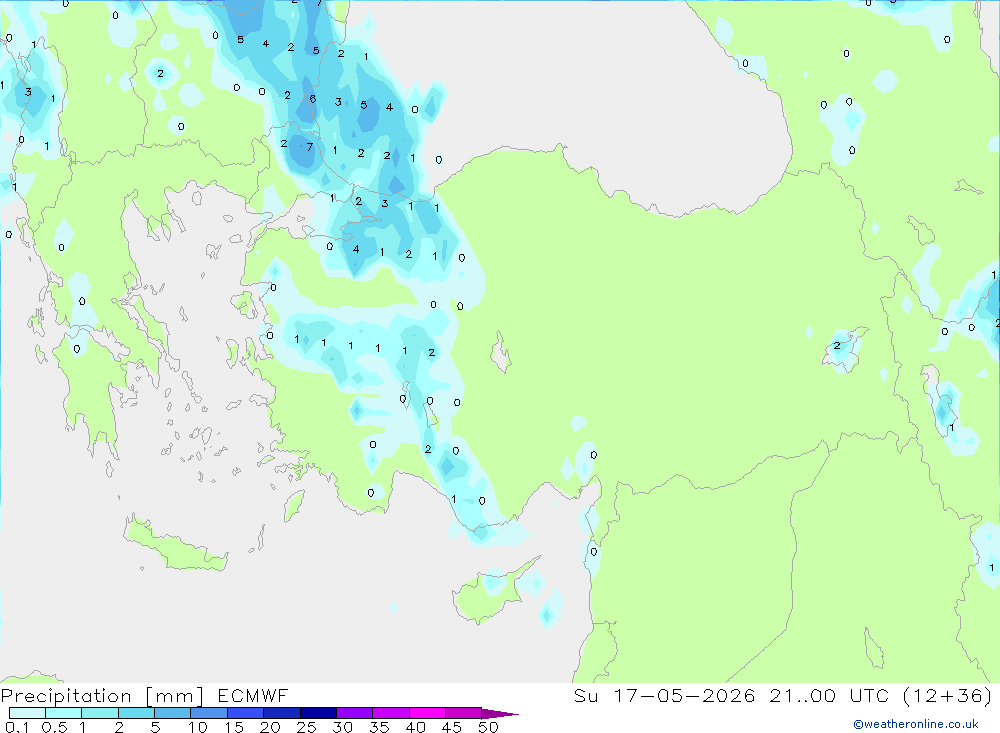Click legend label '25'
The height and width of the screenshot is (733, 1000).
click(306, 727)
